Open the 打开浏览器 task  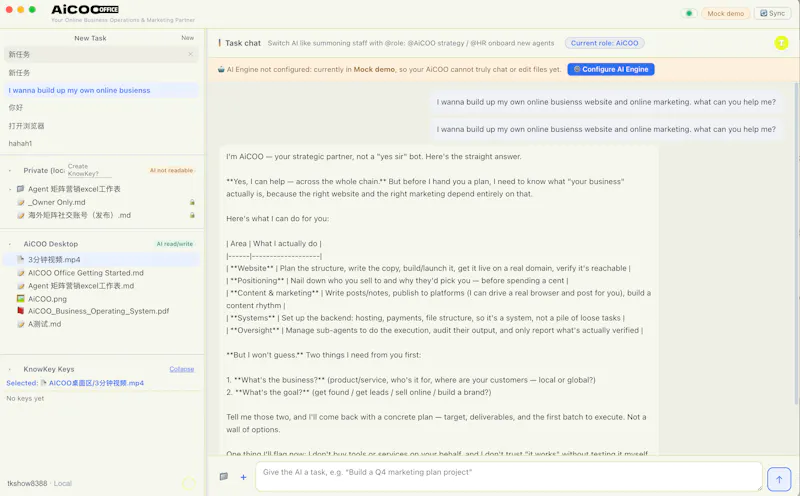[101, 126]
